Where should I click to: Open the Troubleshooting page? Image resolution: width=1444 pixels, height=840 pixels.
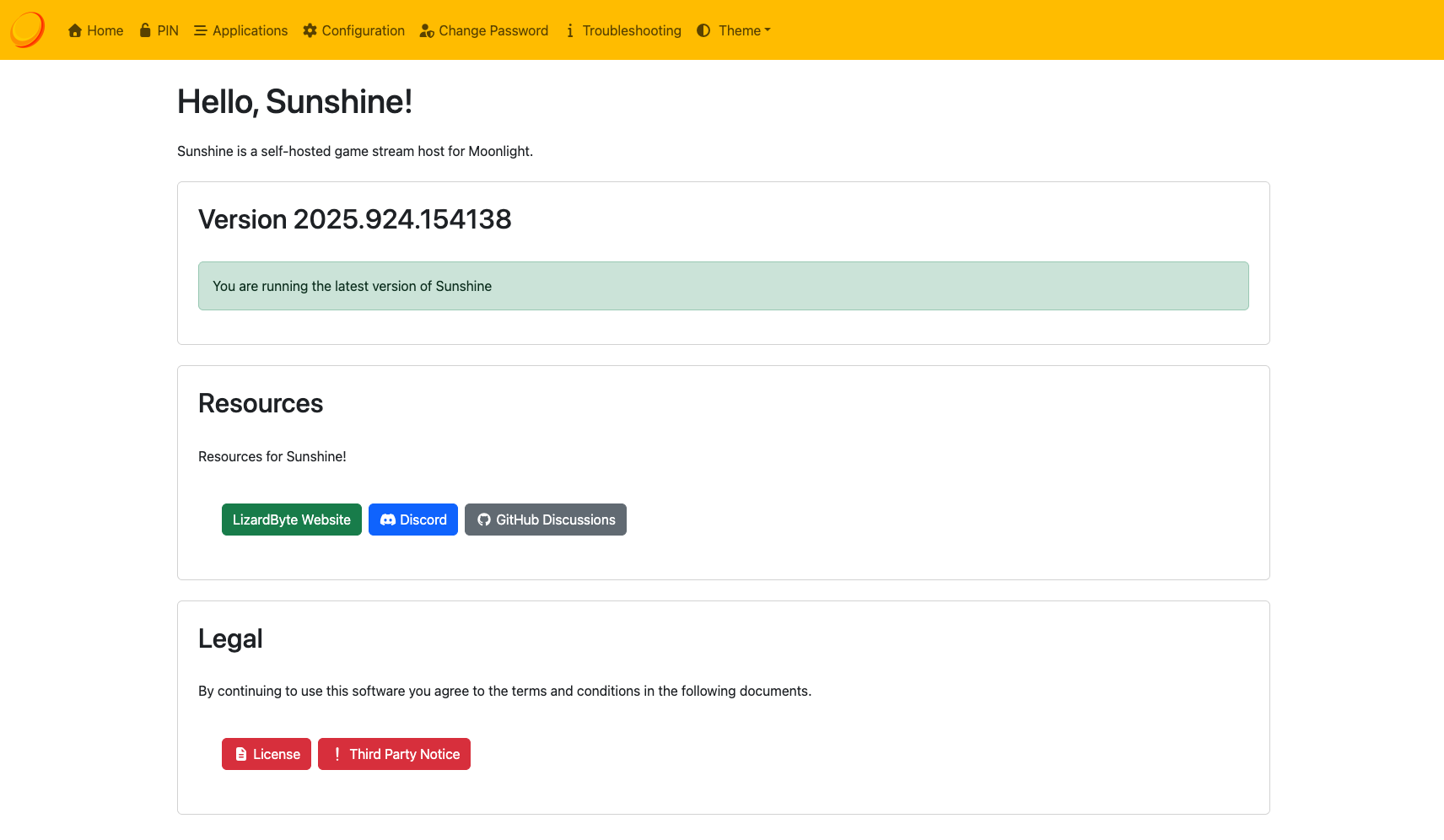[631, 30]
